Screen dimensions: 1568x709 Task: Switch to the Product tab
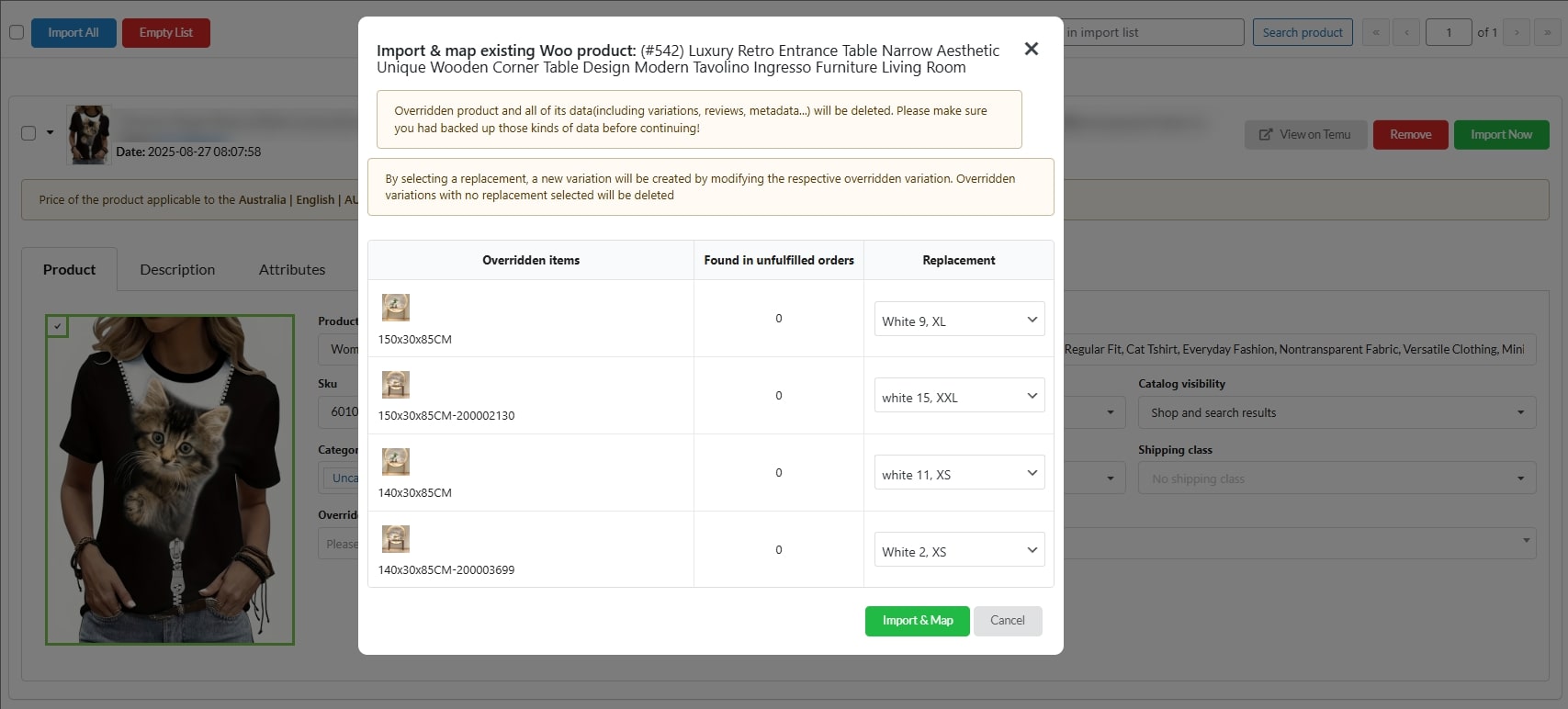[x=69, y=269]
